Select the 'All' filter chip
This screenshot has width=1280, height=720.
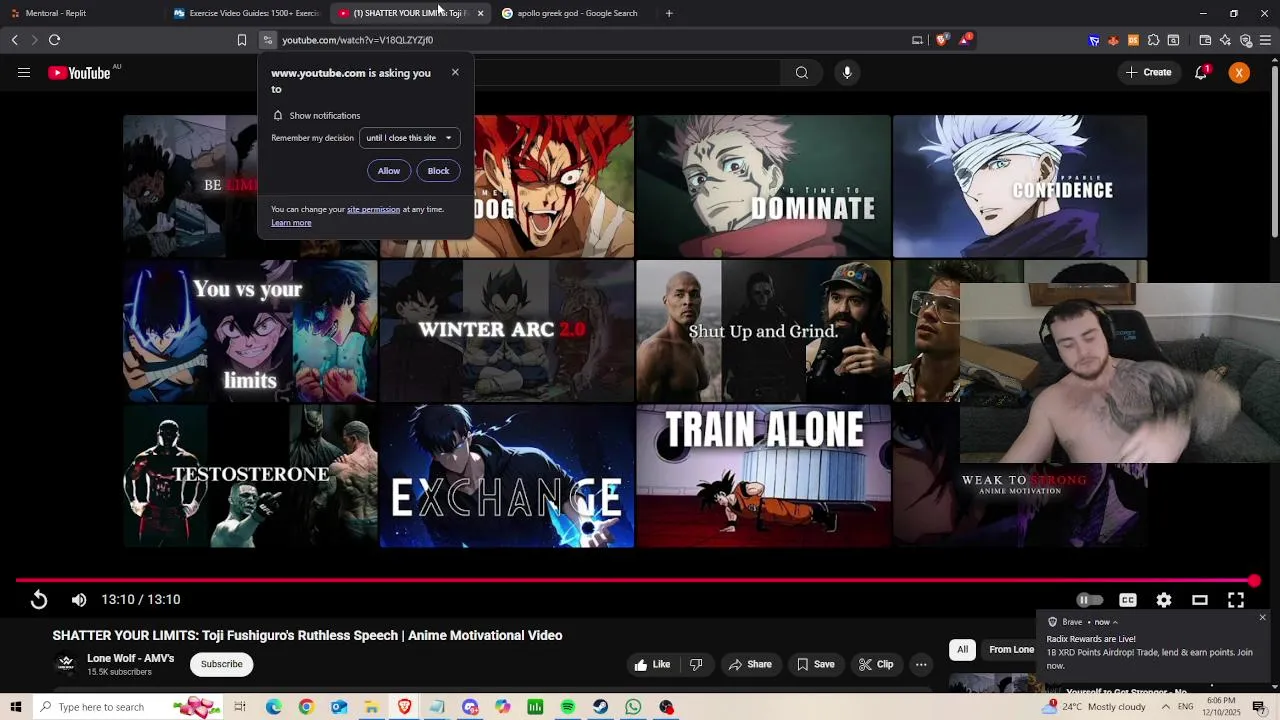[x=962, y=650]
